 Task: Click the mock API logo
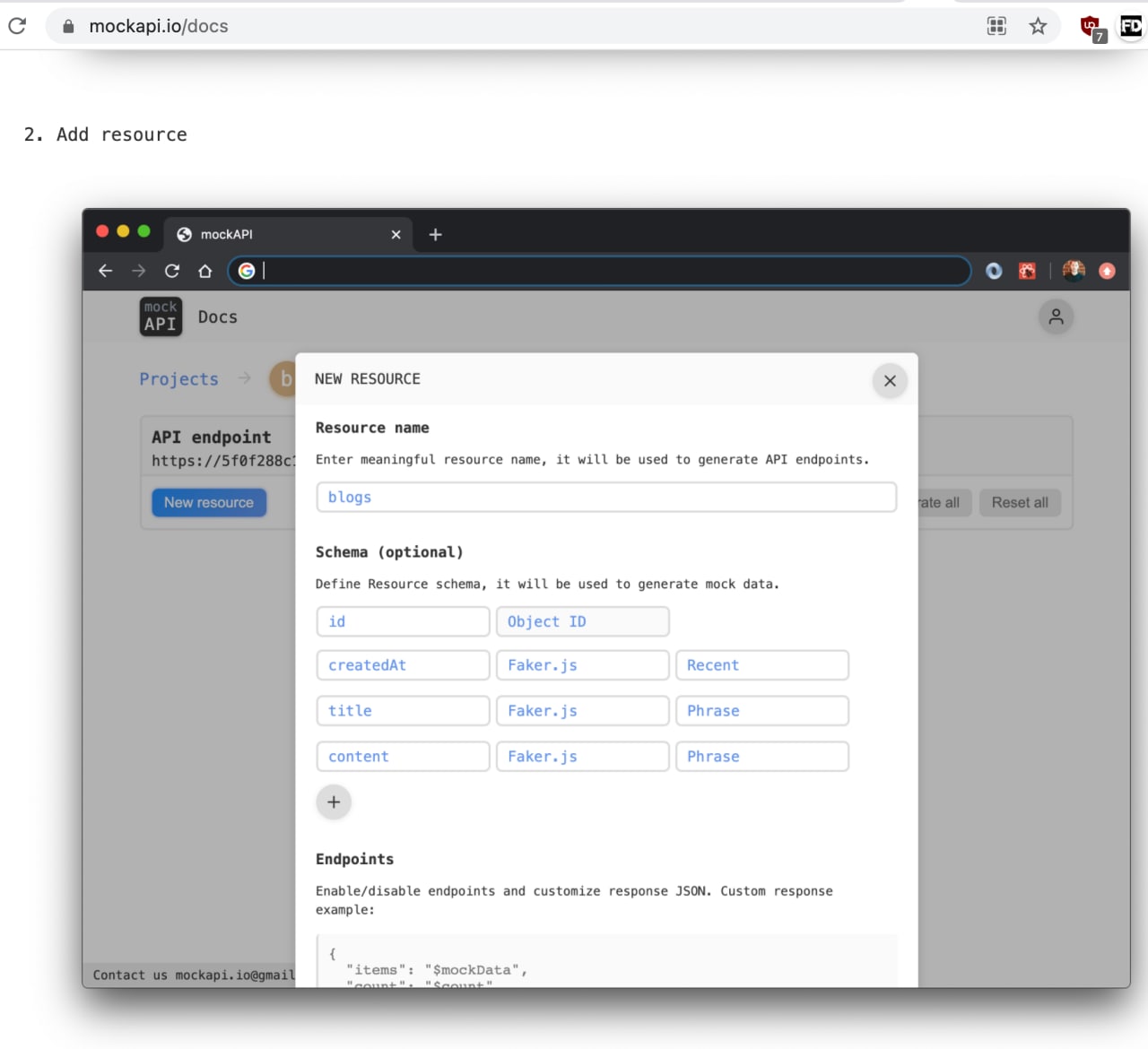click(x=161, y=316)
